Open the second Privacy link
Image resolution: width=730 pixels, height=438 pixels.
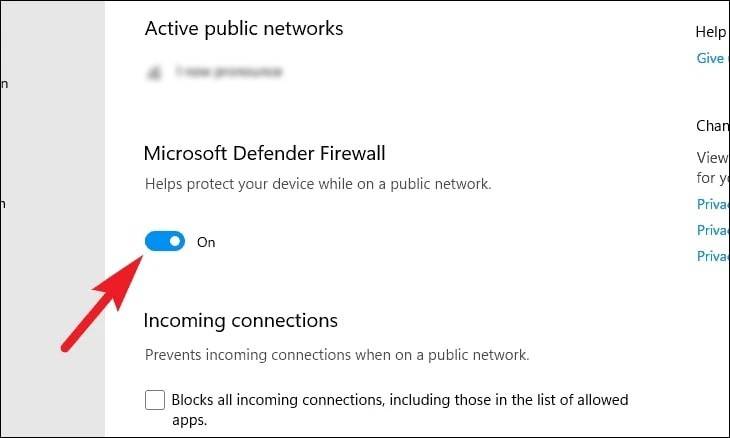pos(713,230)
